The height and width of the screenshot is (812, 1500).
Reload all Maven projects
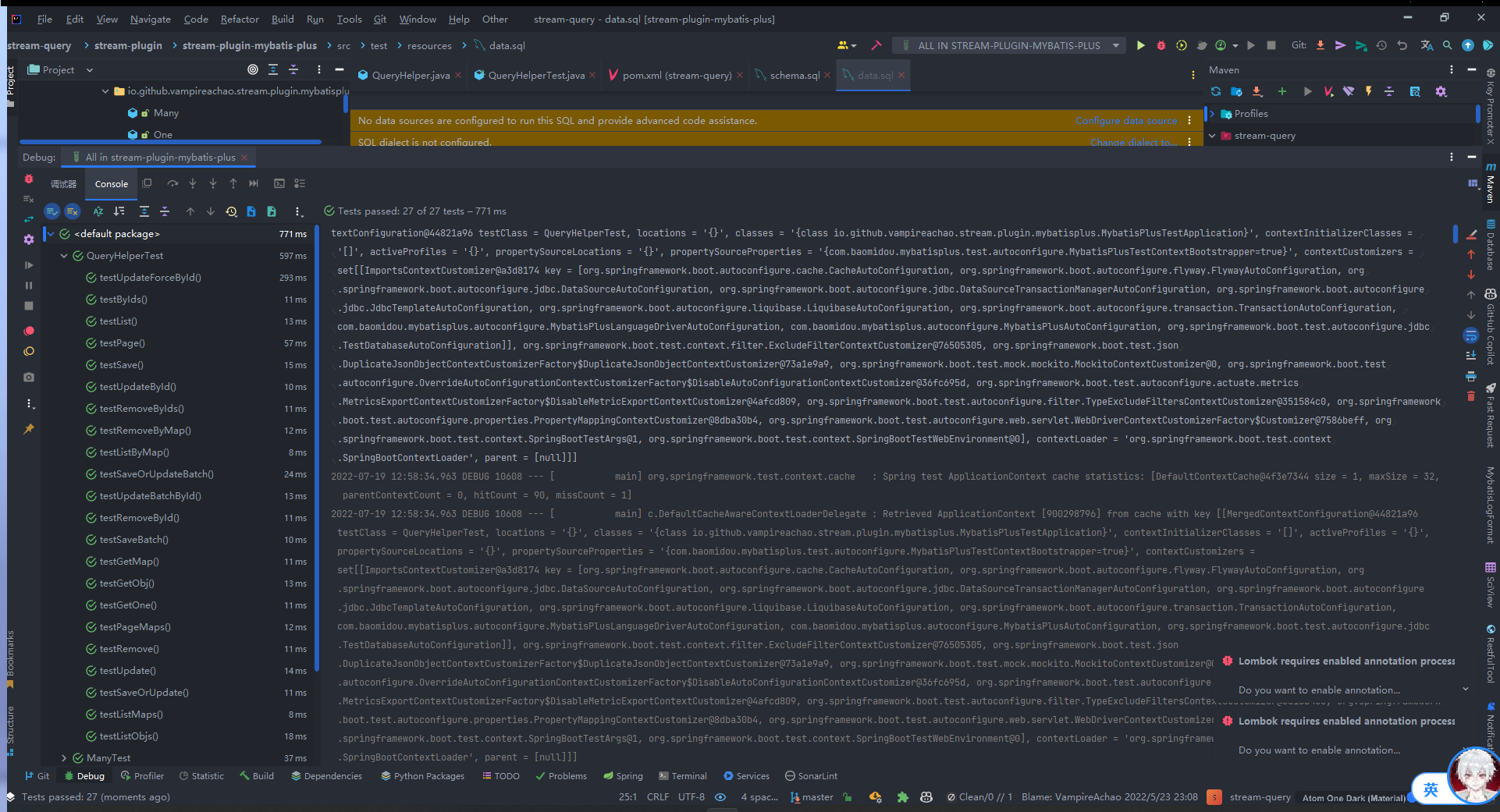(x=1216, y=91)
